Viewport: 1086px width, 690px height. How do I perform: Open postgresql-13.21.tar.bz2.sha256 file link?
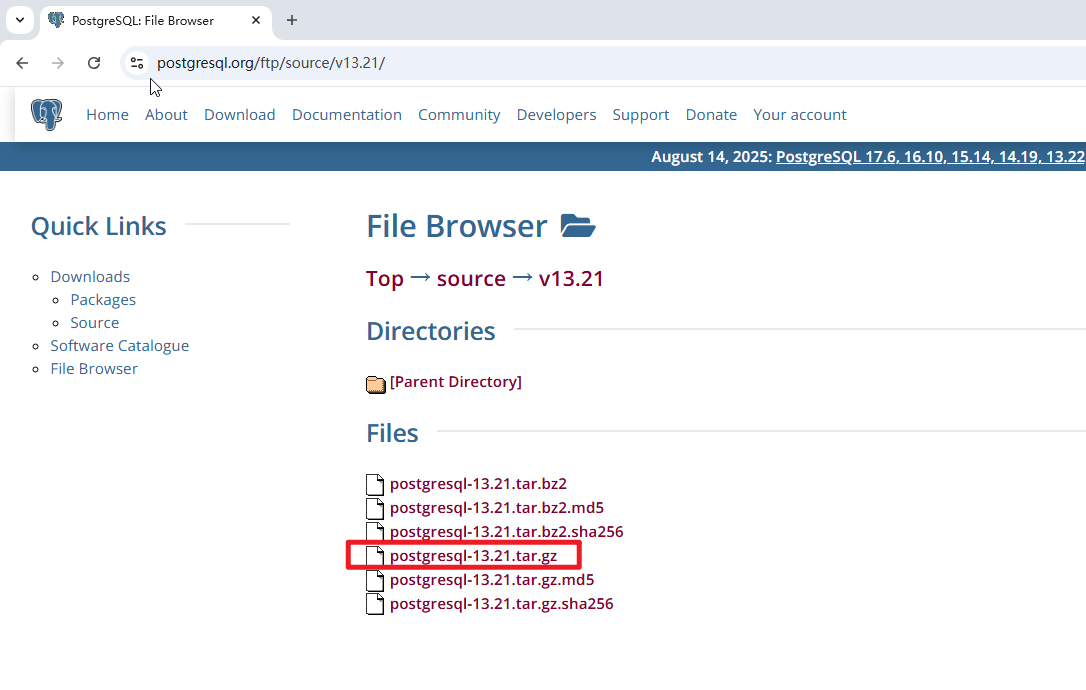[506, 531]
